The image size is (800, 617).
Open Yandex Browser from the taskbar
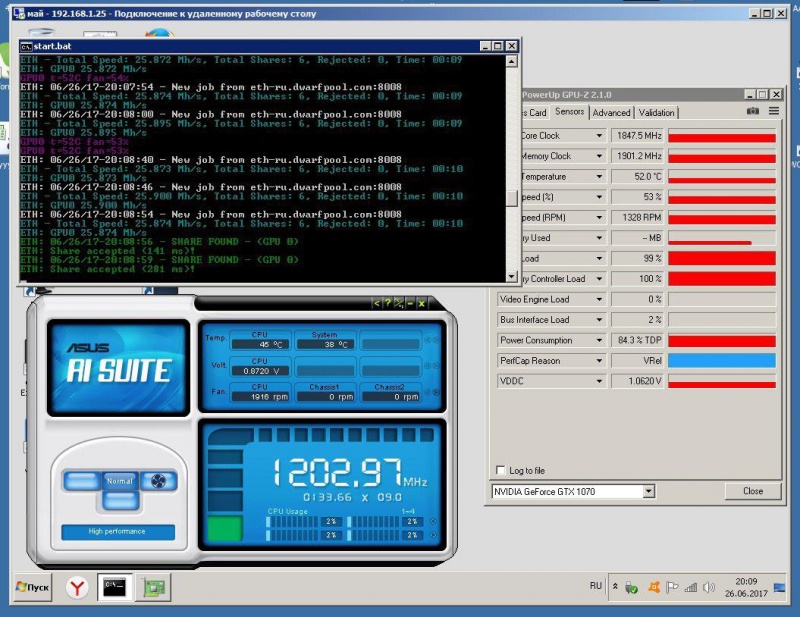[76, 587]
